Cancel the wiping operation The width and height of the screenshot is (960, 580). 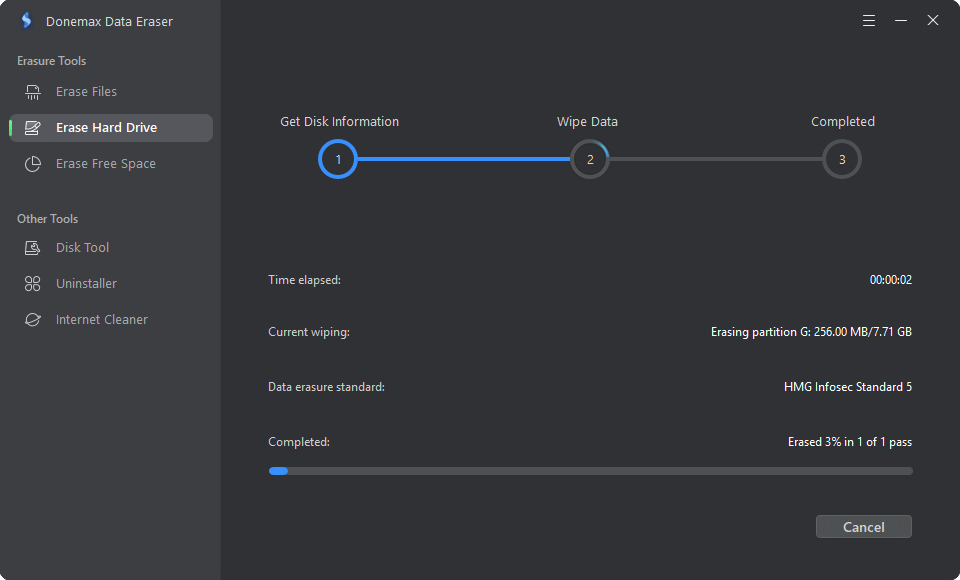(863, 527)
